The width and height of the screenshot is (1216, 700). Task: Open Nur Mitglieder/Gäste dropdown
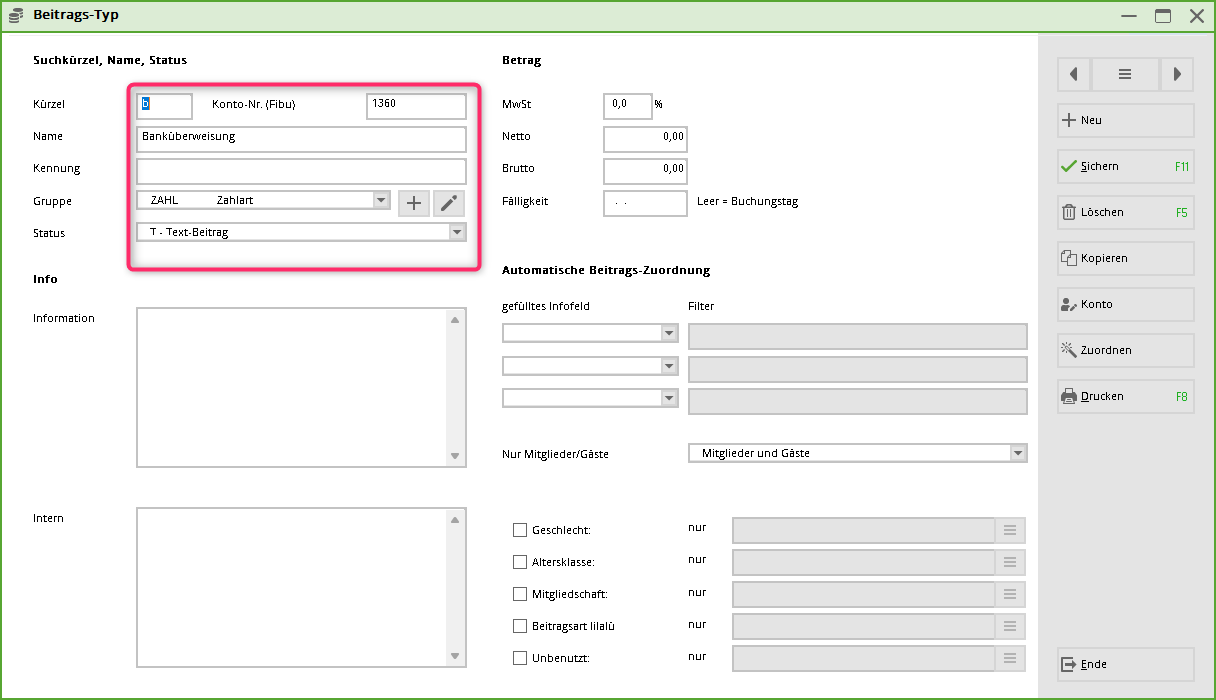1018,453
